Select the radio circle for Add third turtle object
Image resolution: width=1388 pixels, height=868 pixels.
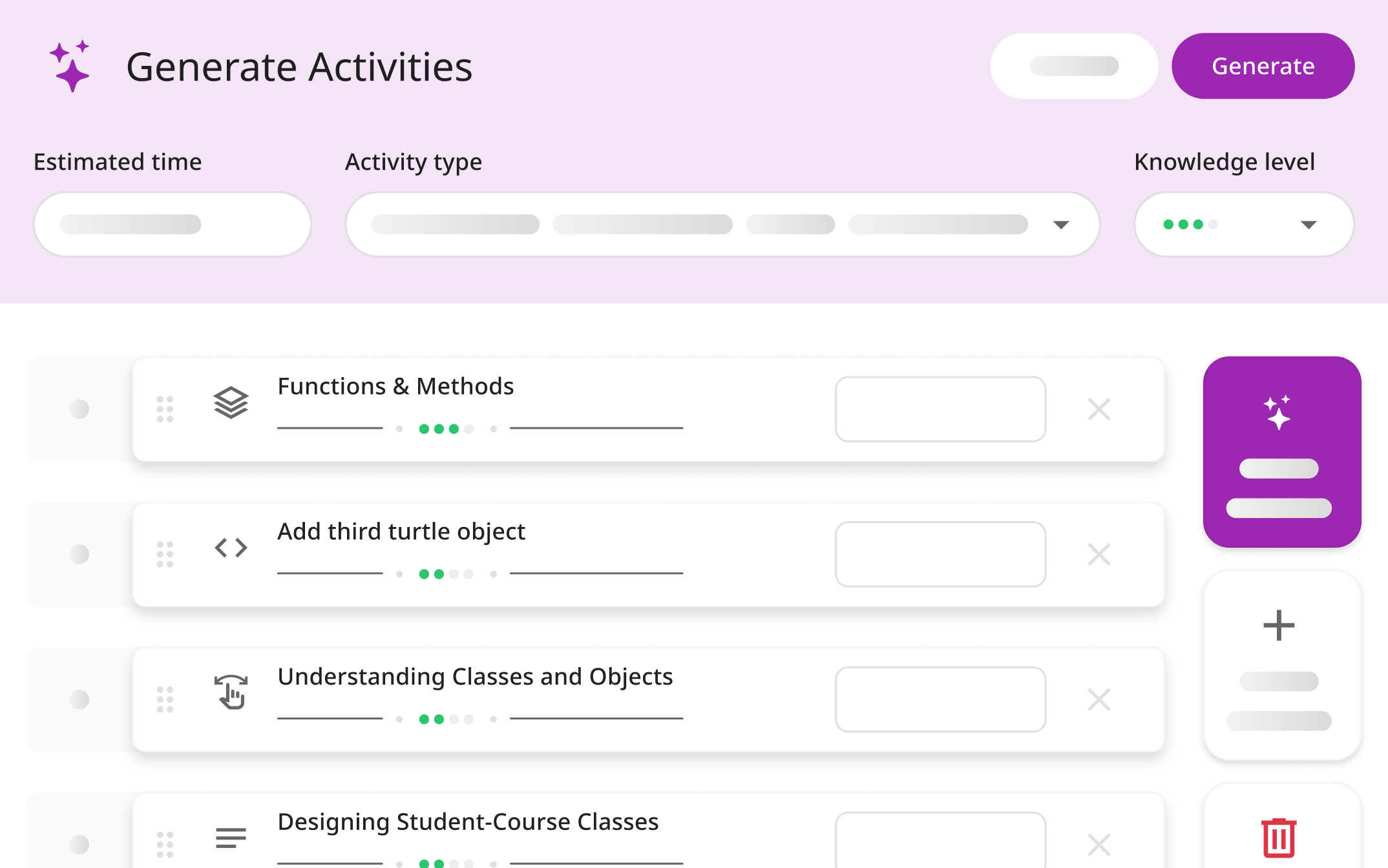pyautogui.click(x=79, y=554)
